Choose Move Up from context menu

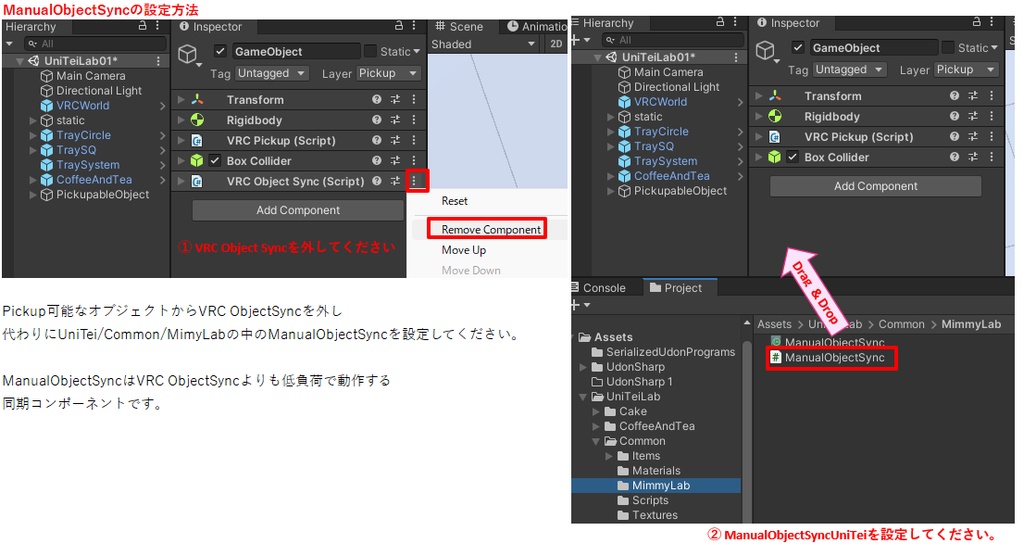point(464,250)
